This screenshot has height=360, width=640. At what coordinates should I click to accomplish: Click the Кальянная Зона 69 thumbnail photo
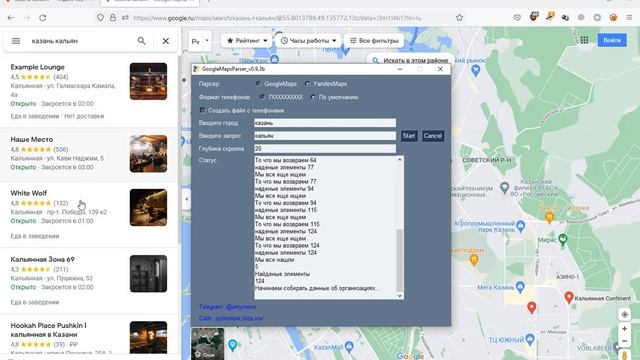(x=148, y=273)
